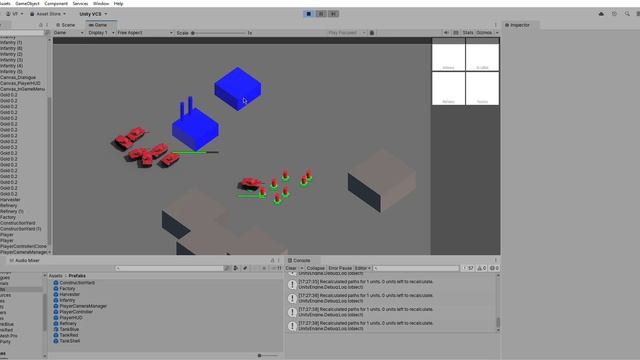Image resolution: width=640 pixels, height=360 pixels.
Task: Toggle error messages counter in Console
Action: 494,268
